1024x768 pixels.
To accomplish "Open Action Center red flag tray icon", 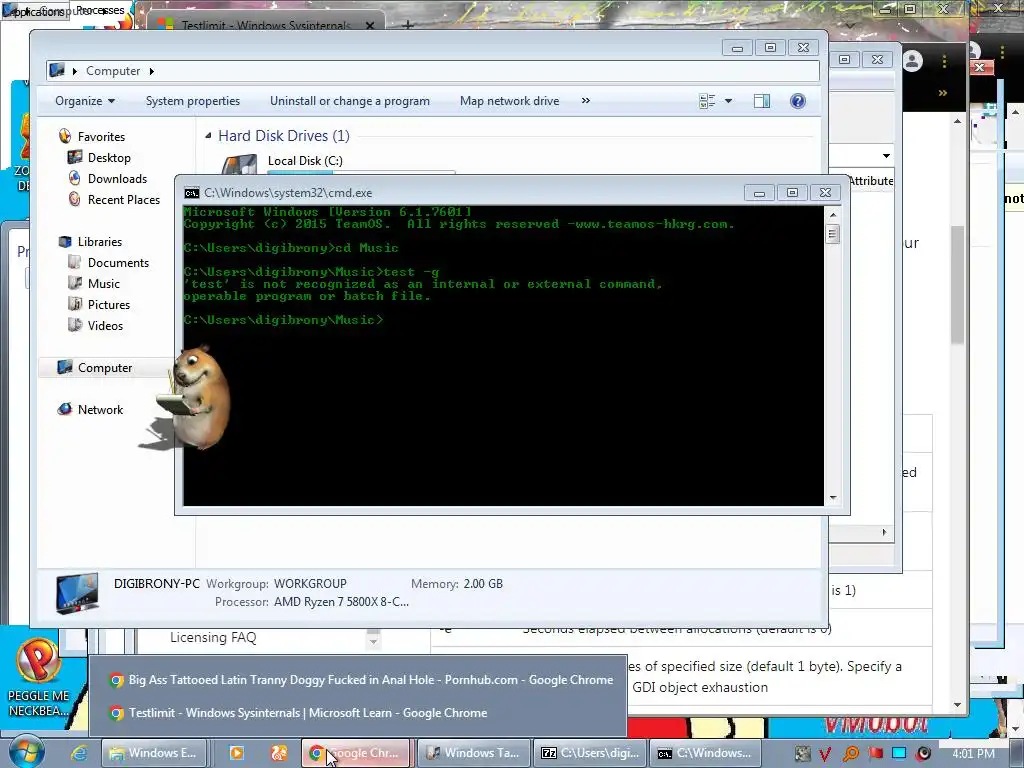I will [x=875, y=754].
